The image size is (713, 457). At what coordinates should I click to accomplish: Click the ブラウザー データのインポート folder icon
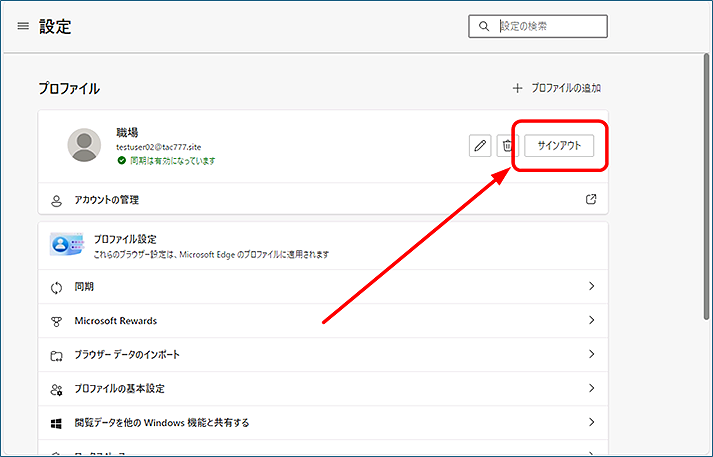tap(56, 356)
